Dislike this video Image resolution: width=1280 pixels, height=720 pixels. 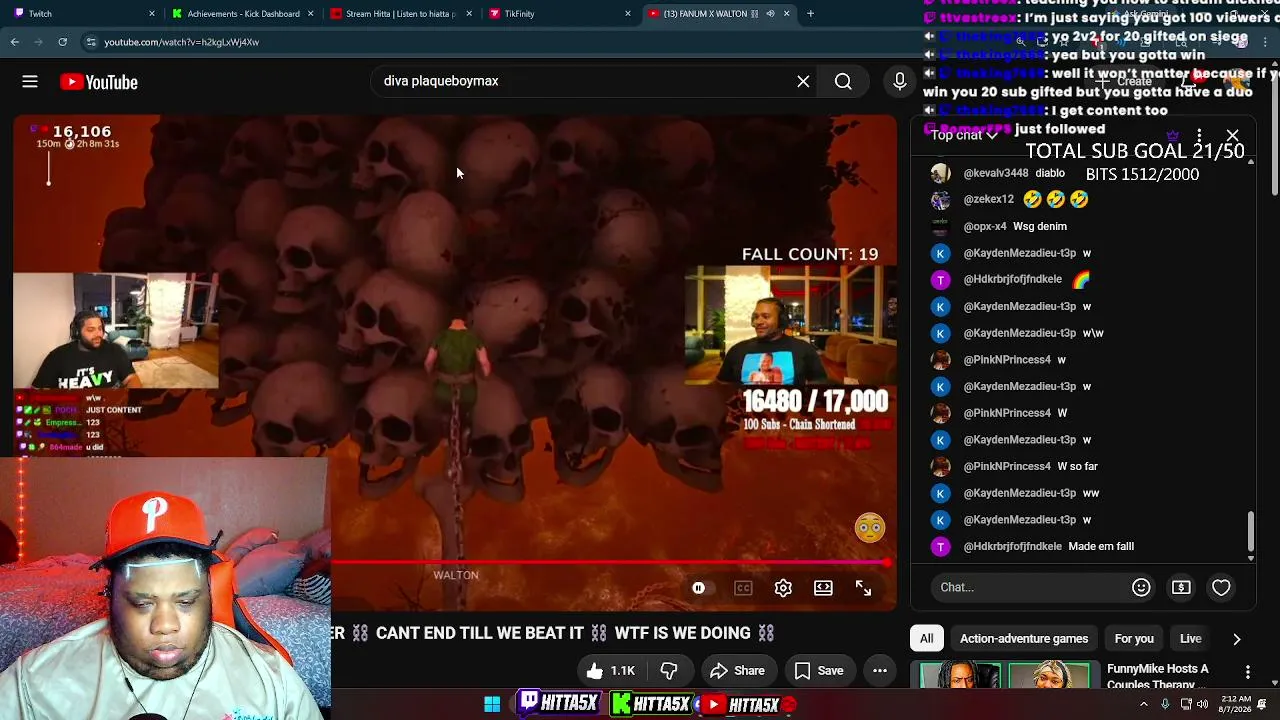(x=669, y=671)
